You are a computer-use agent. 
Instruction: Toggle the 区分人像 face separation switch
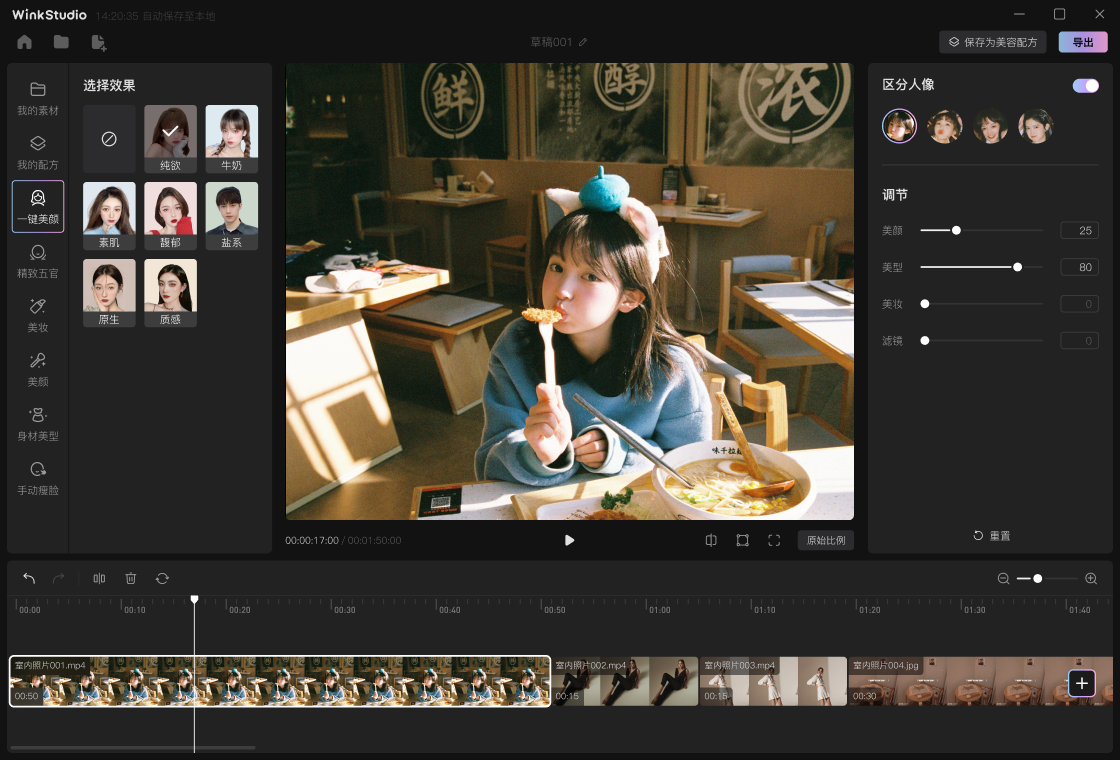pyautogui.click(x=1085, y=85)
